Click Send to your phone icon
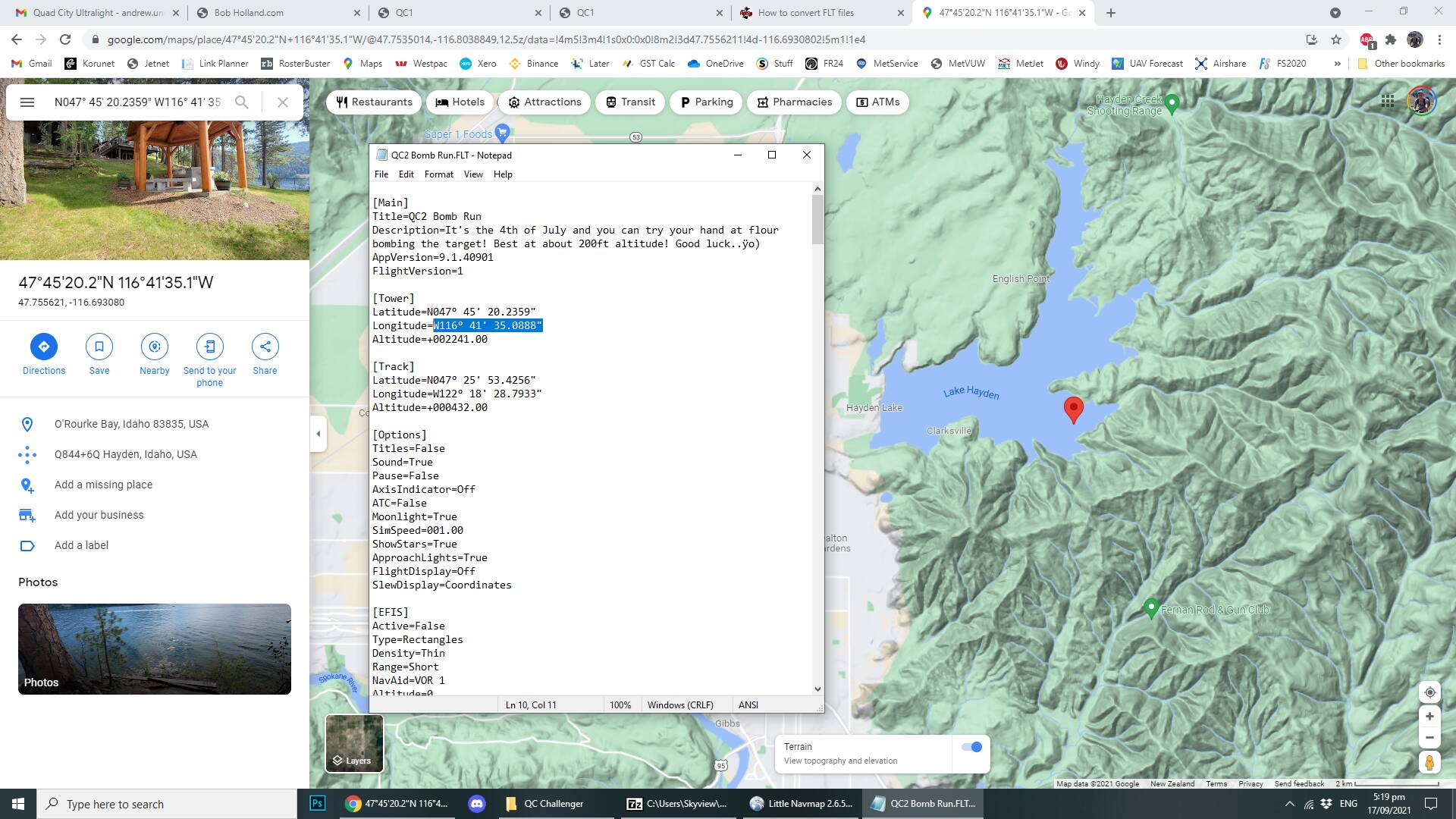 coord(210,347)
